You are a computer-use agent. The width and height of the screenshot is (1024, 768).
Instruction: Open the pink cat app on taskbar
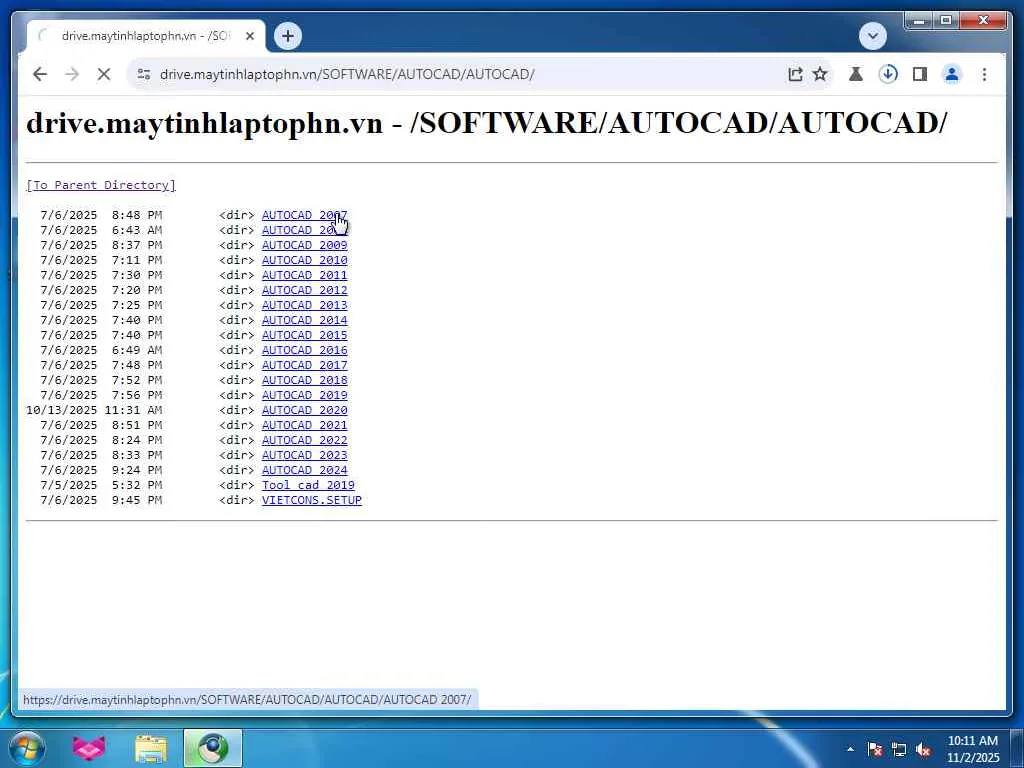(89, 748)
